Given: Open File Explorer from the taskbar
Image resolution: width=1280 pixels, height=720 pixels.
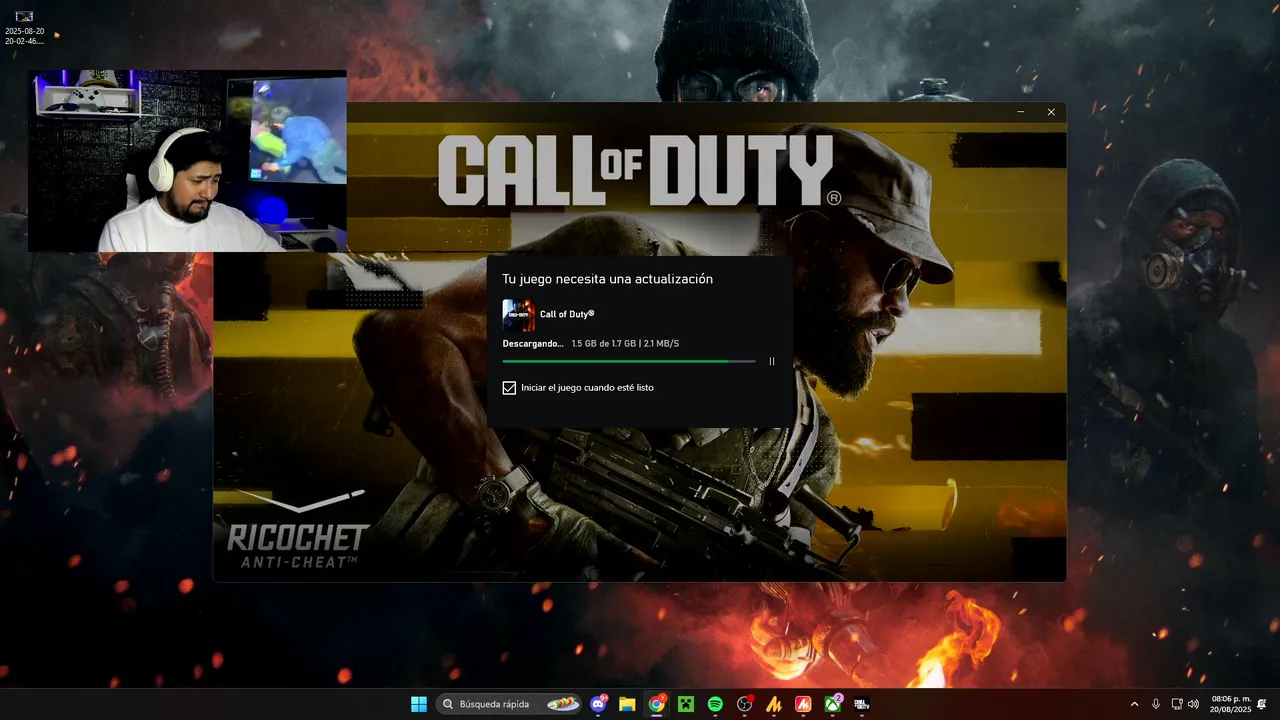Looking at the screenshot, I should click(x=627, y=704).
